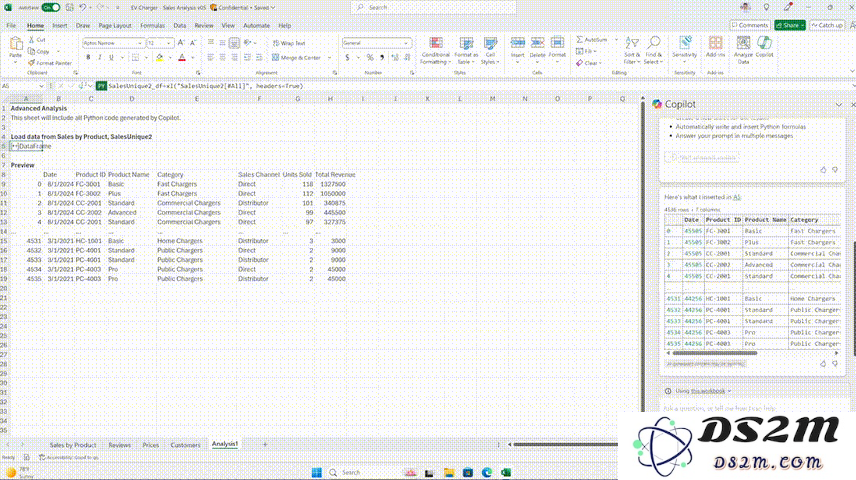Viewport: 856px width, 480px height.
Task: Click Comma Style icon
Action: (x=382, y=57)
